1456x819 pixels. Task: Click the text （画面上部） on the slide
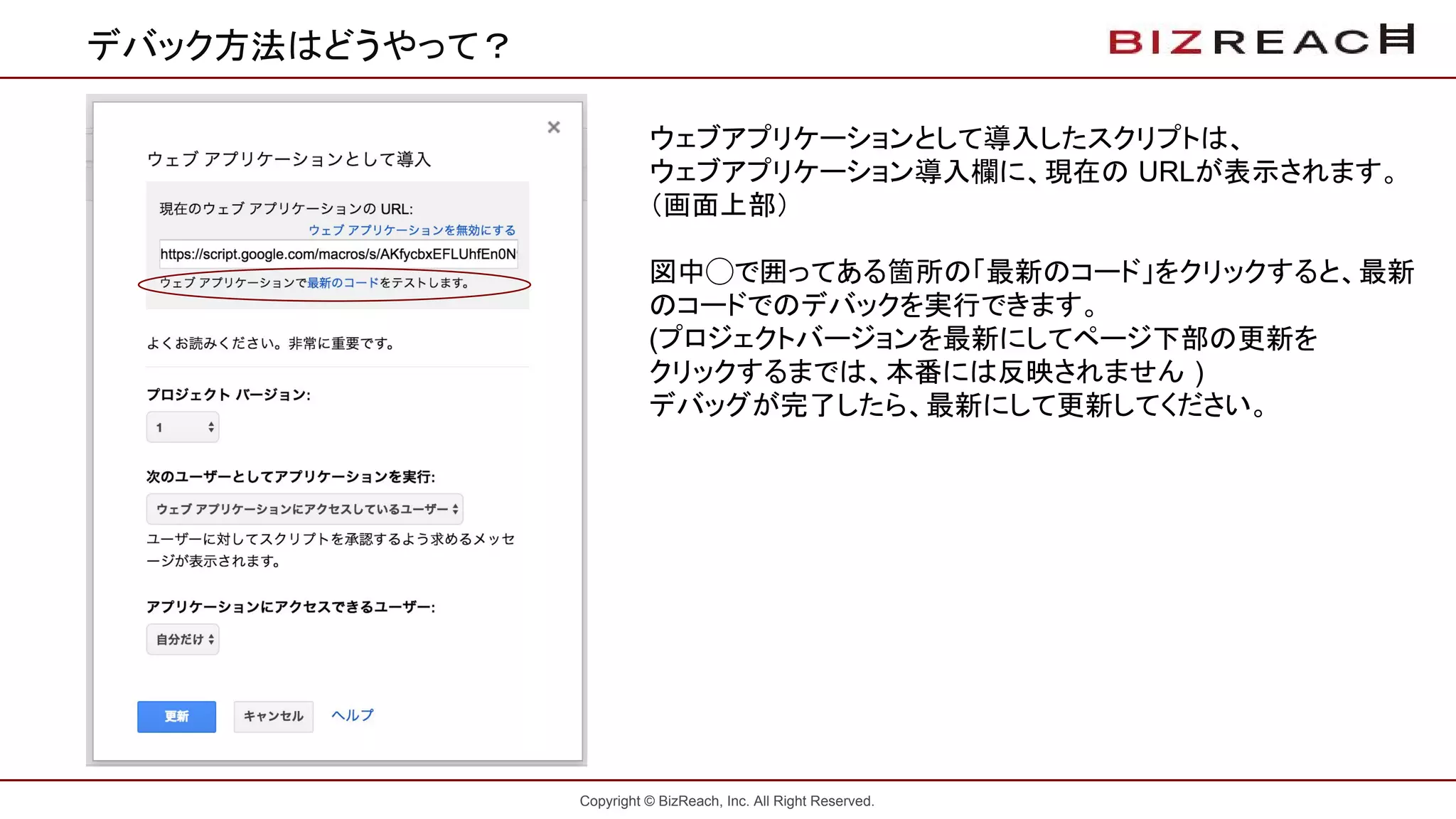pos(719,205)
